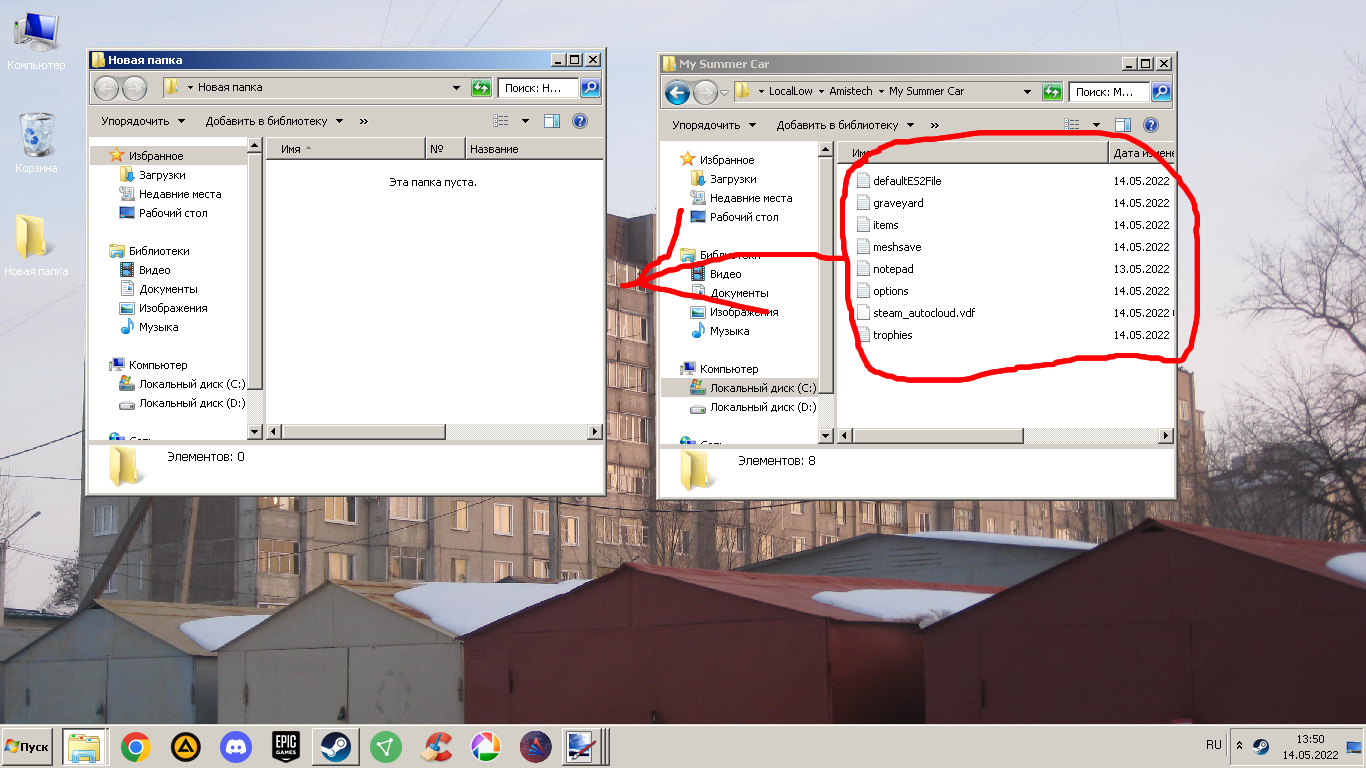This screenshot has height=768, width=1366.
Task: Open Загрузки in Новая папка sidebar
Action: click(151, 175)
